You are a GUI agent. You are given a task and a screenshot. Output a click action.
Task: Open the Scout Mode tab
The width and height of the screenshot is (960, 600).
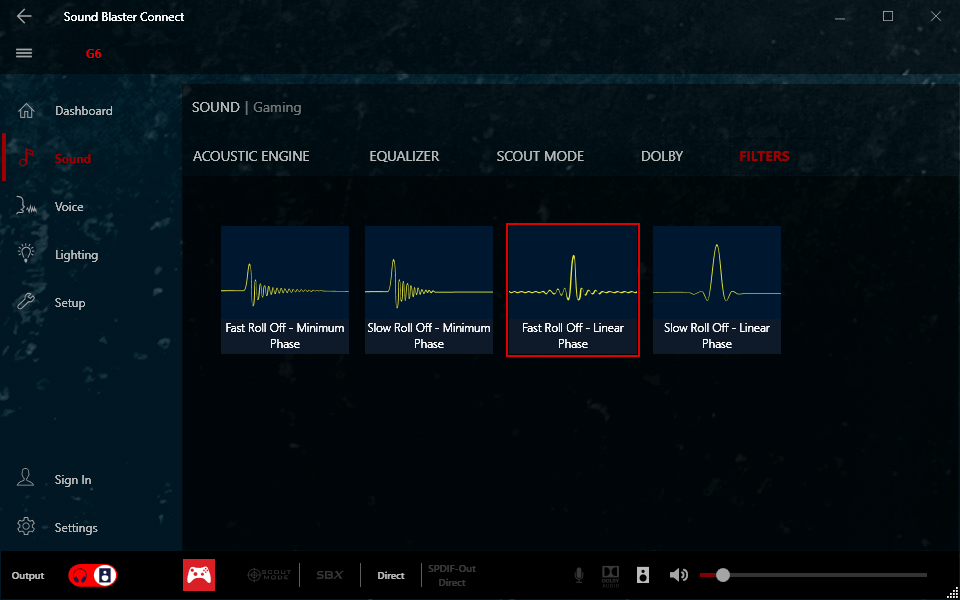click(x=540, y=156)
